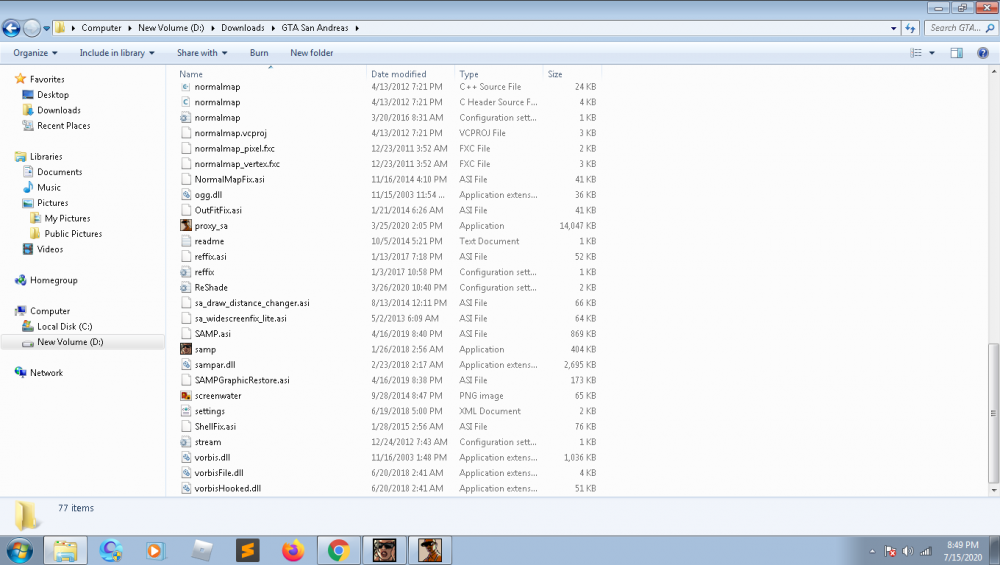
Task: Select Documents library
Action: click(59, 172)
